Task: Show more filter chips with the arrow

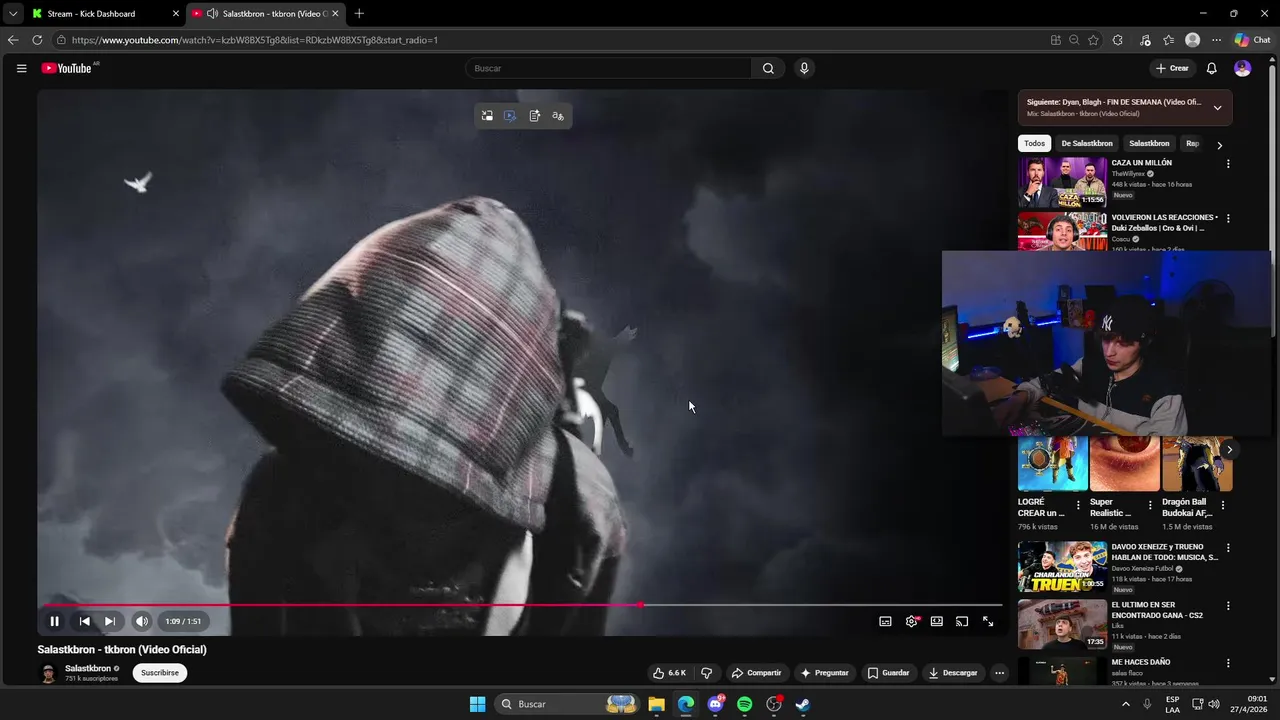Action: click(x=1219, y=145)
